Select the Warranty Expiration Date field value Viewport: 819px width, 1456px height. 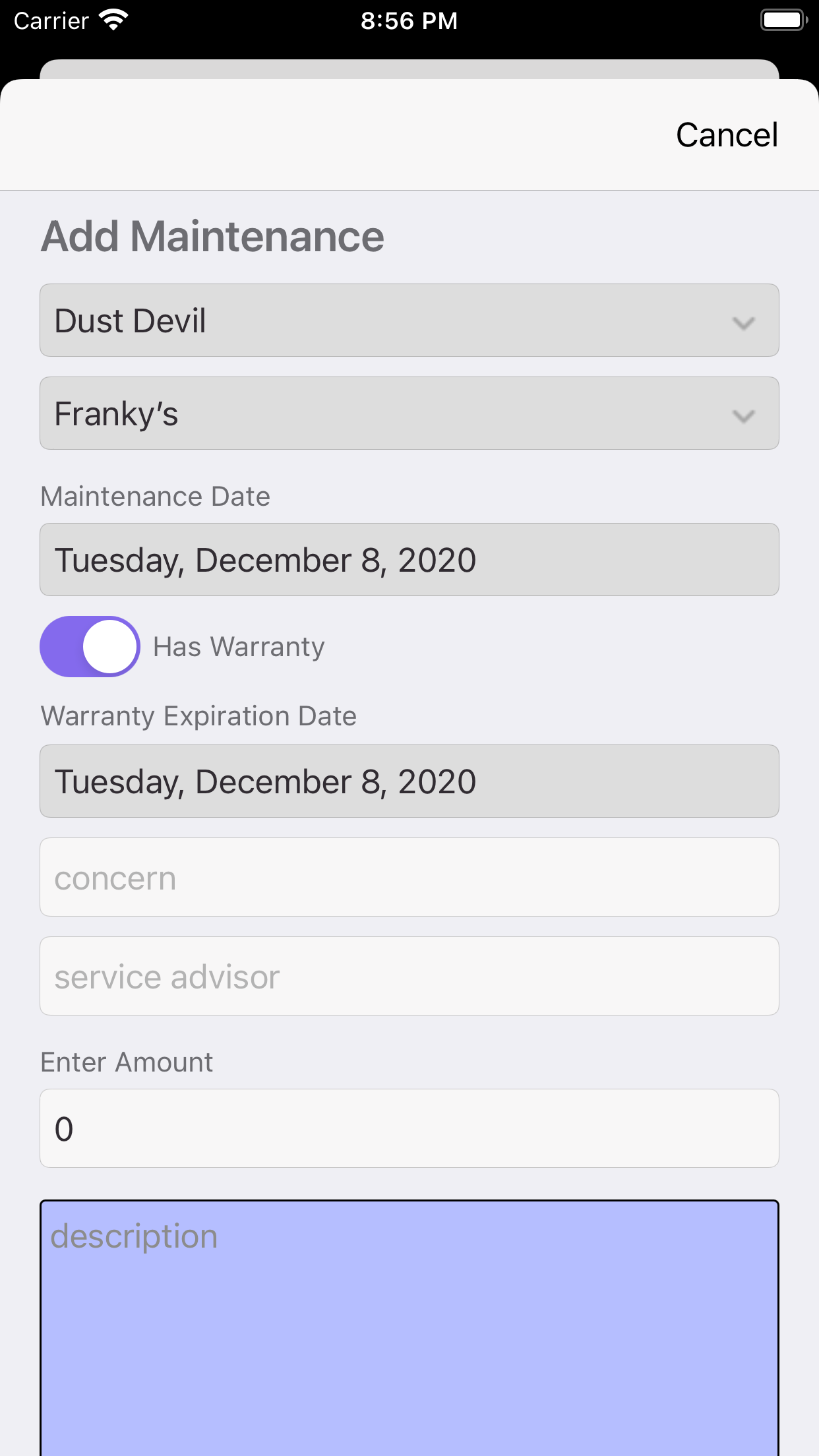tap(409, 781)
